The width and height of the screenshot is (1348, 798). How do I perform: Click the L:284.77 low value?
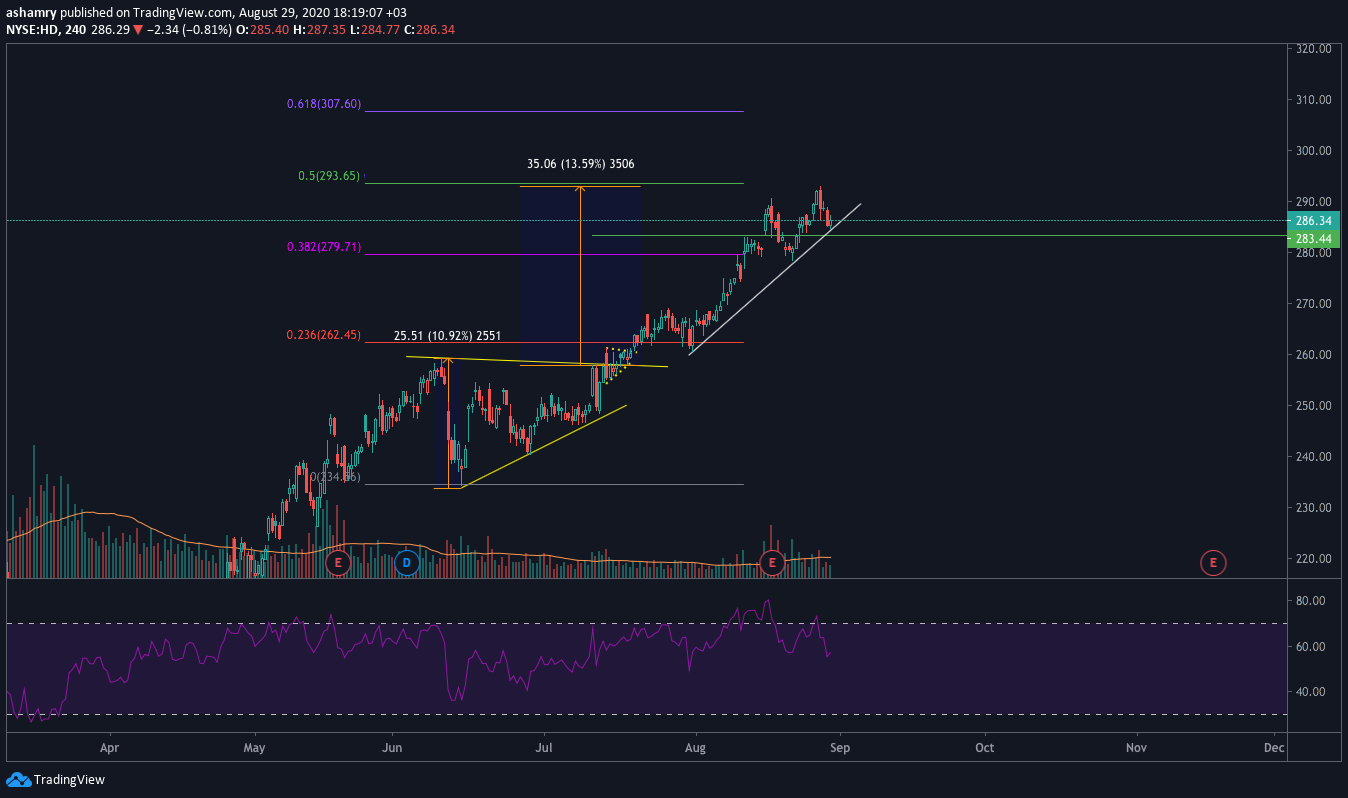click(x=377, y=29)
